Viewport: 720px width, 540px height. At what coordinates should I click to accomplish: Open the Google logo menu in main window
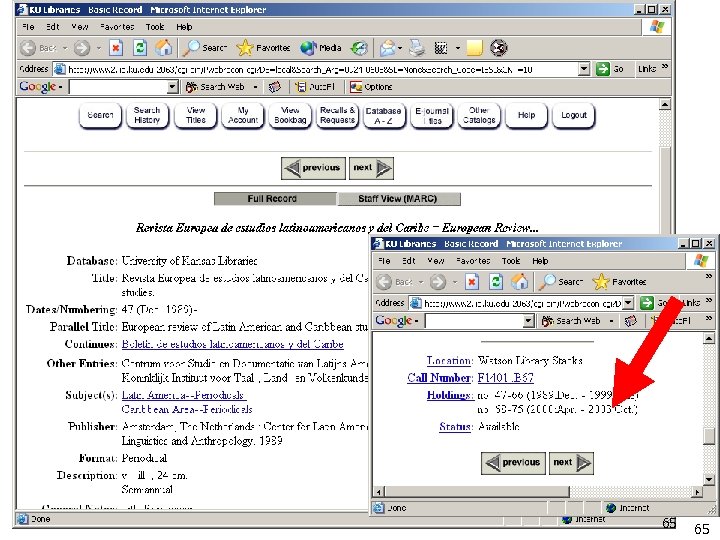pyautogui.click(x=41, y=87)
